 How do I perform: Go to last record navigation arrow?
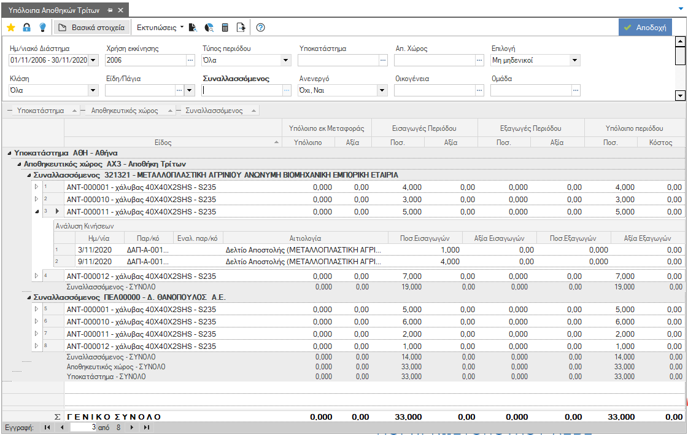pyautogui.click(x=147, y=427)
